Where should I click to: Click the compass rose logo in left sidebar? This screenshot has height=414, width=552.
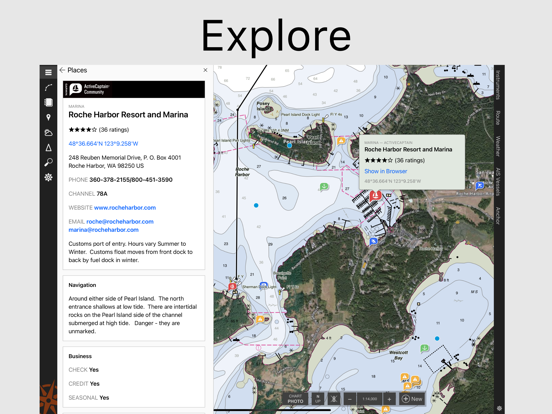click(48, 397)
